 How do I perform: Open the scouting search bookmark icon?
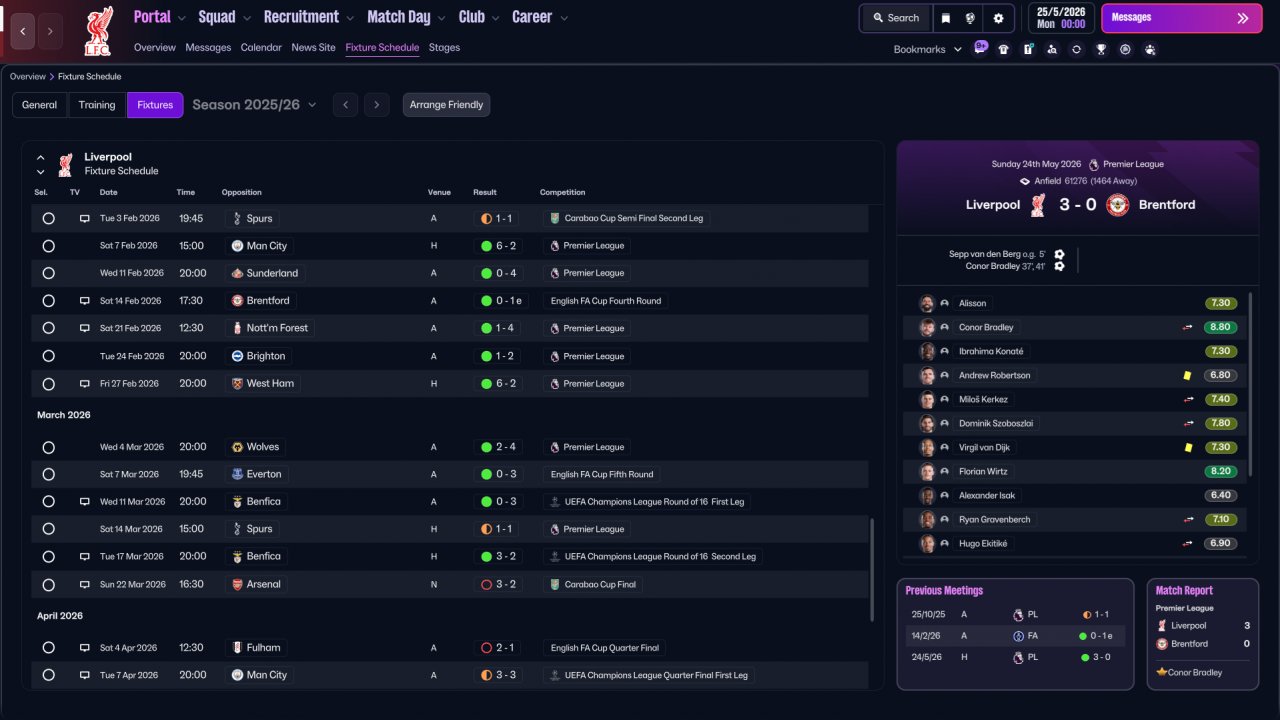pos(1052,49)
